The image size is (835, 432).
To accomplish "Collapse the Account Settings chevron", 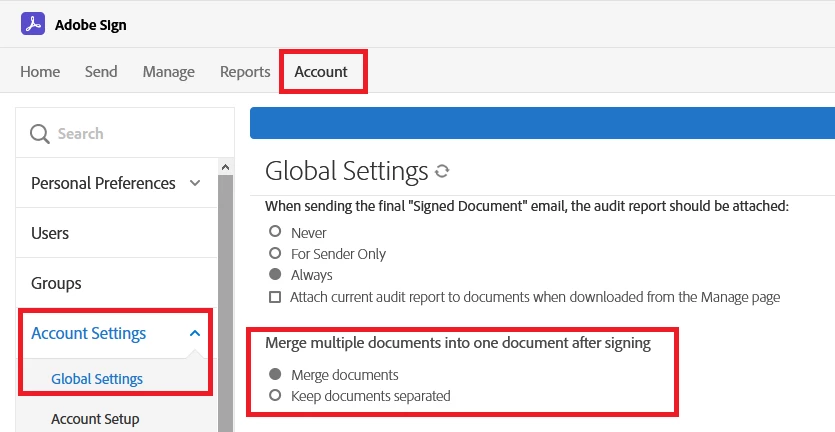I will 195,333.
